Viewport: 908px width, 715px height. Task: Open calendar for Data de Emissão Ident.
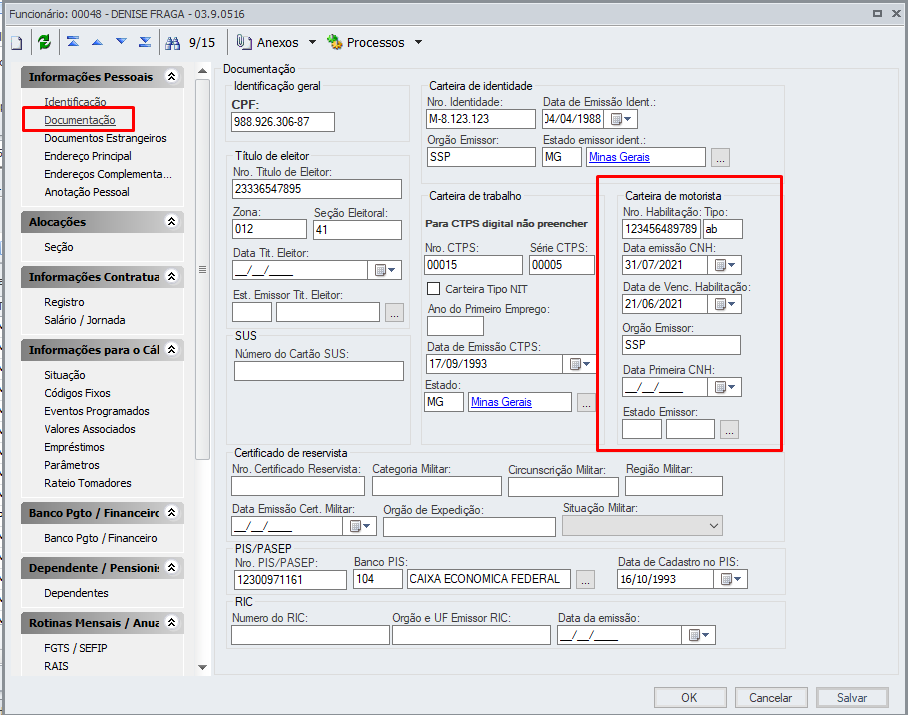click(621, 119)
